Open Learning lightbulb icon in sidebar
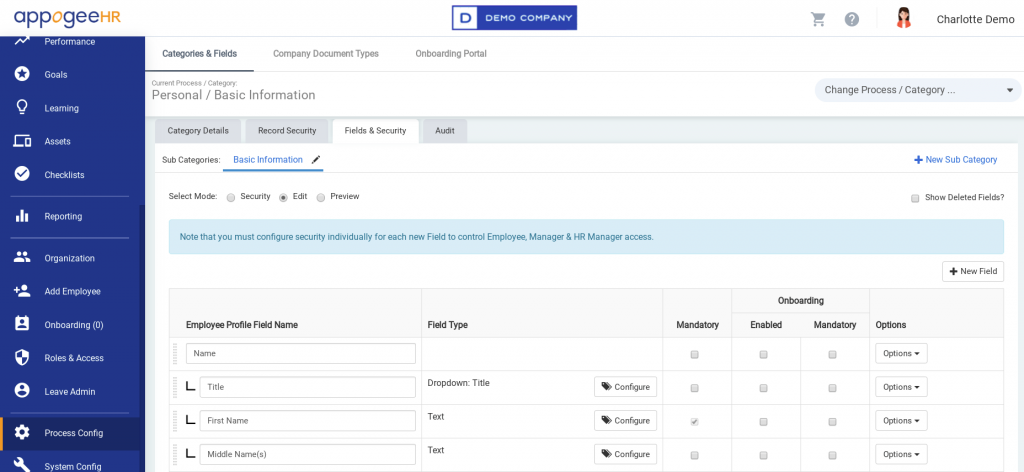Image resolution: width=1024 pixels, height=472 pixels. coord(22,108)
